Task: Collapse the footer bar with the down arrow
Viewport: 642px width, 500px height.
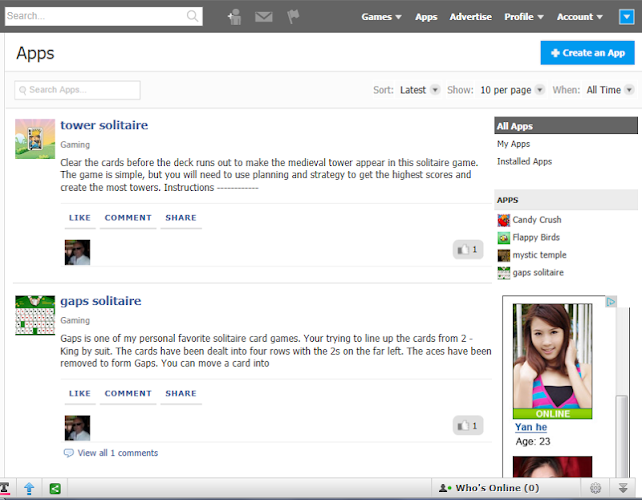Action: pyautogui.click(x=622, y=488)
